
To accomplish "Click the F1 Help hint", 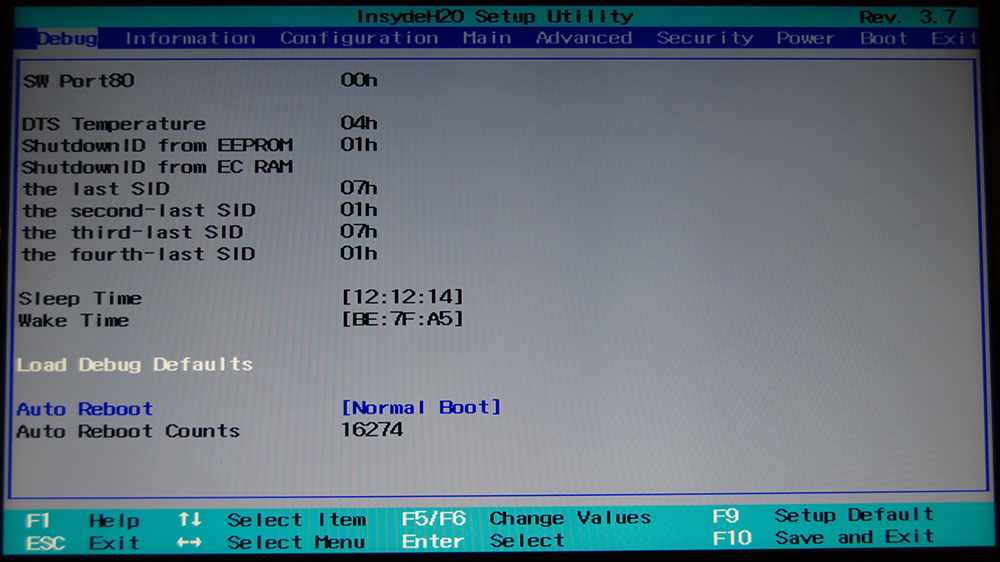I will click(x=82, y=521).
